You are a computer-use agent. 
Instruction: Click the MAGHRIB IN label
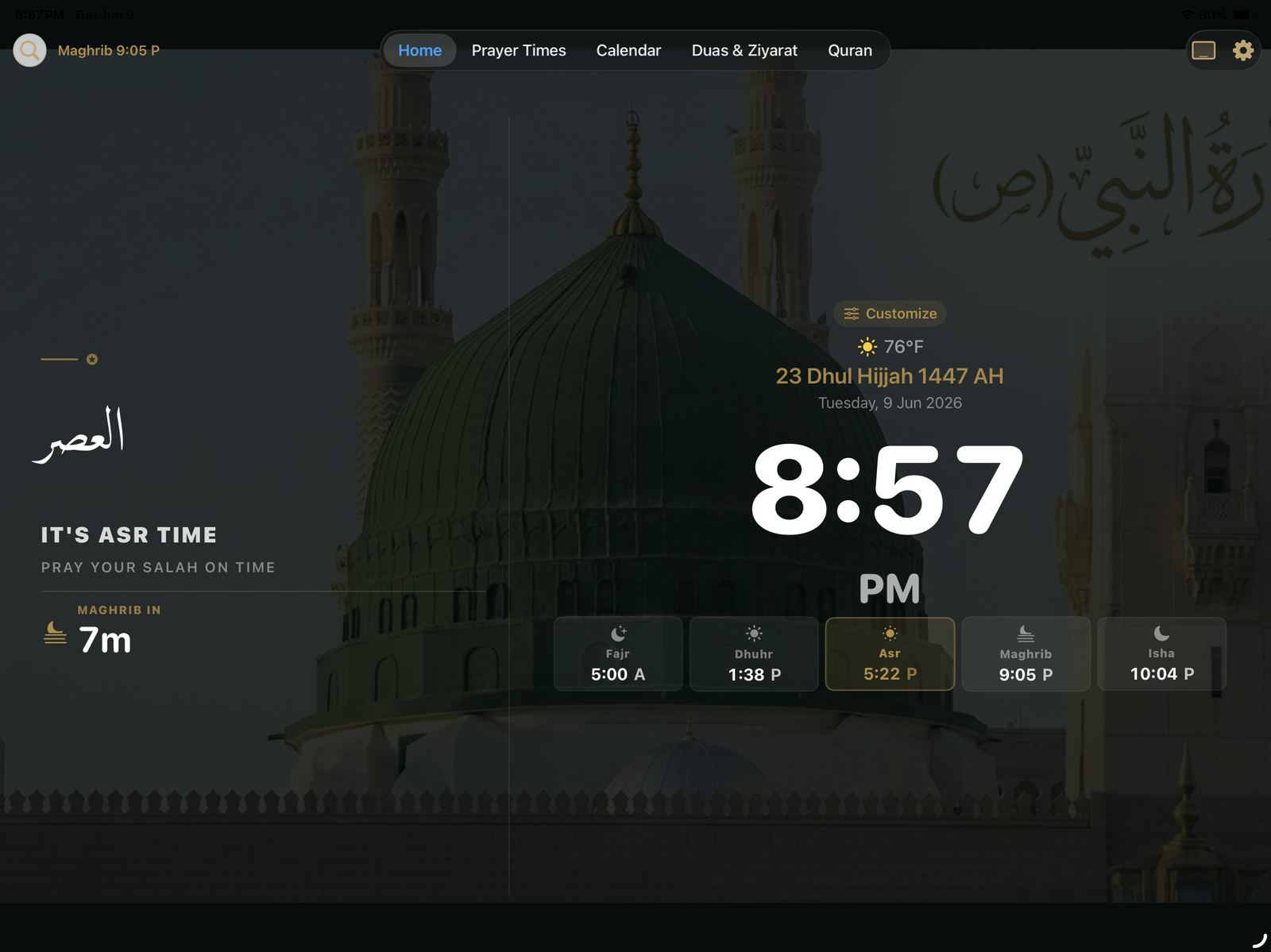[x=119, y=610]
